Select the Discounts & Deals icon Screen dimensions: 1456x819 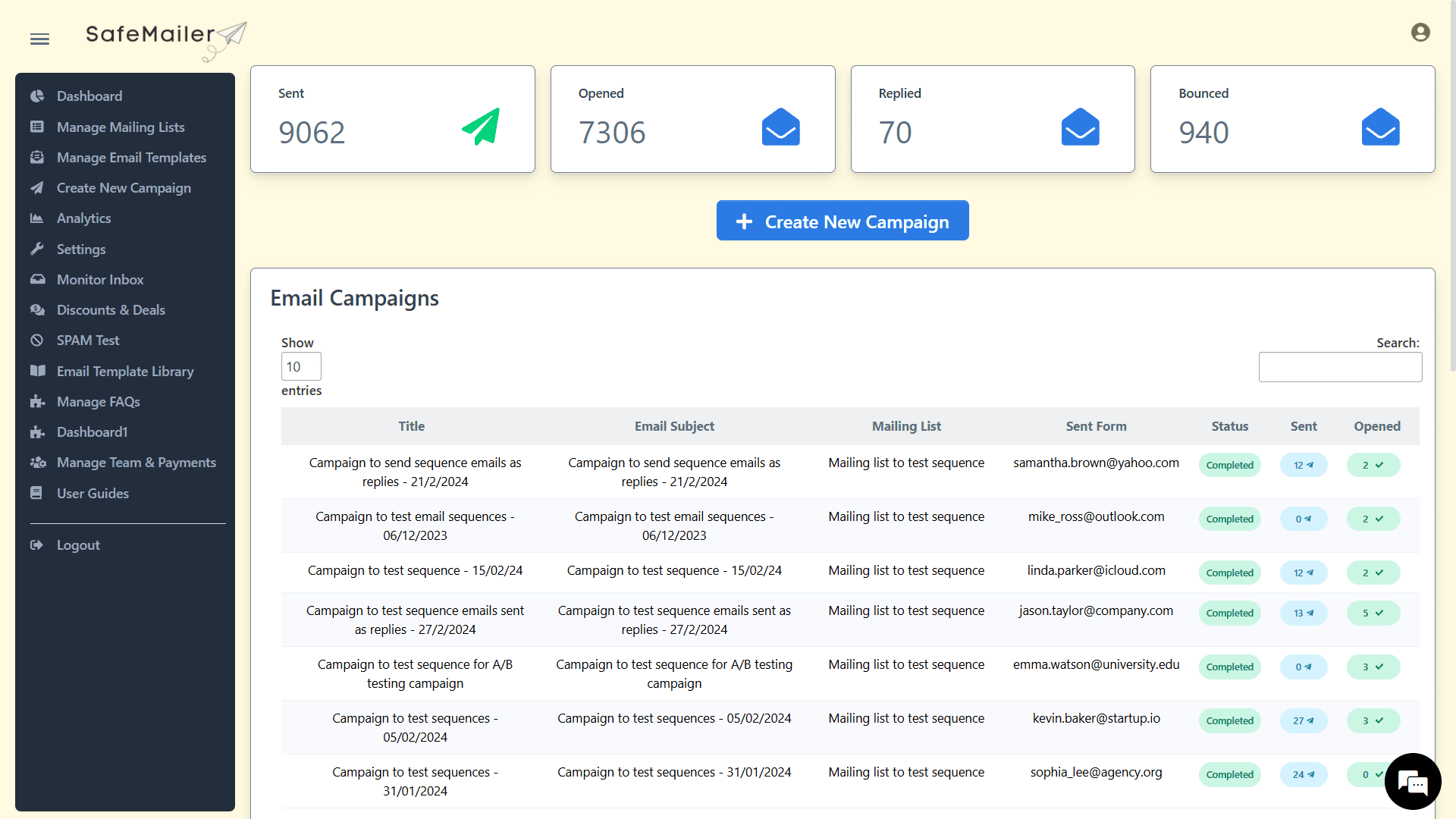pyautogui.click(x=38, y=309)
